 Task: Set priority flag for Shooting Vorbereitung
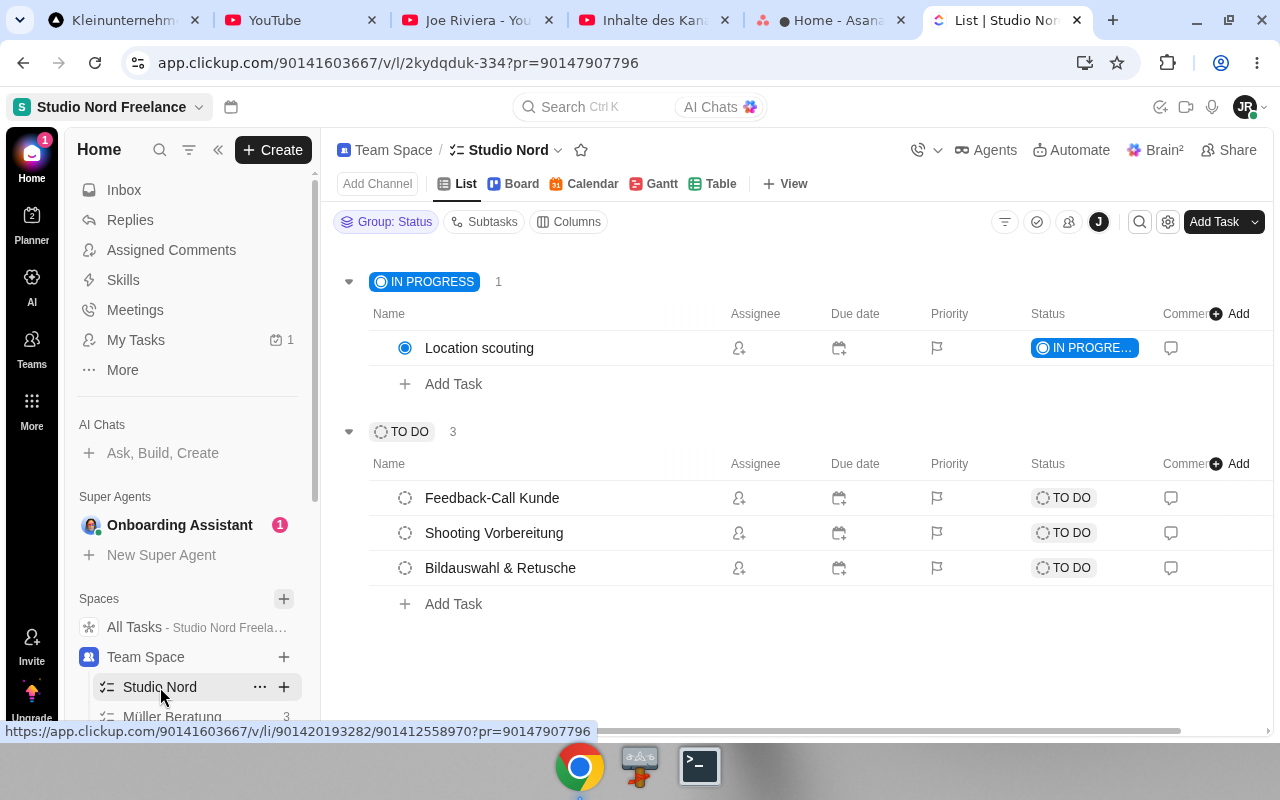[x=937, y=533]
